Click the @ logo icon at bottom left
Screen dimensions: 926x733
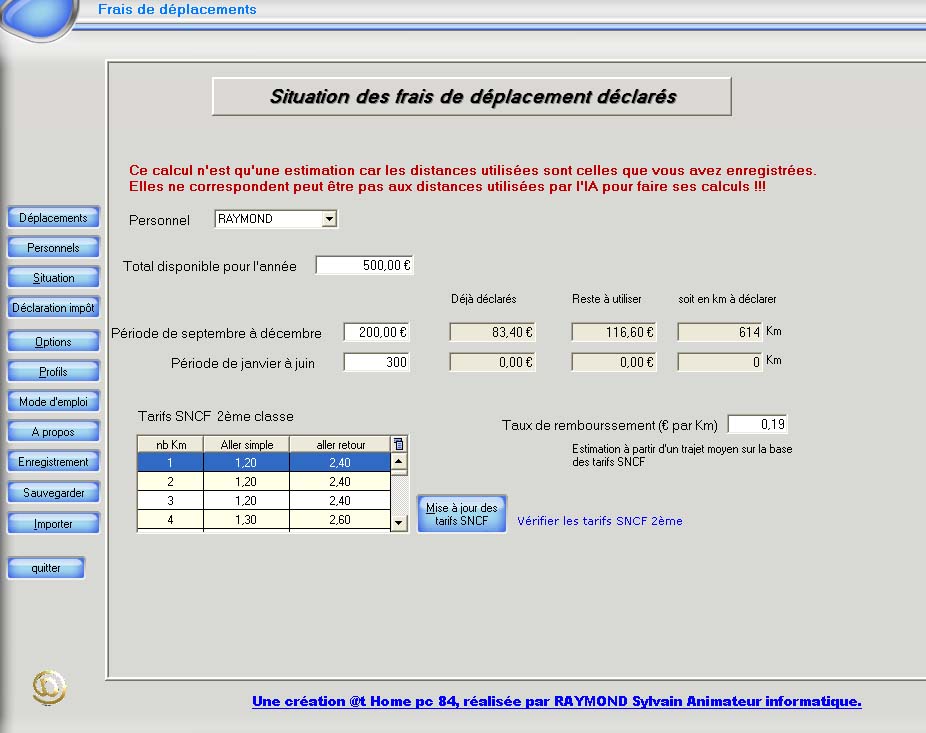[49, 687]
